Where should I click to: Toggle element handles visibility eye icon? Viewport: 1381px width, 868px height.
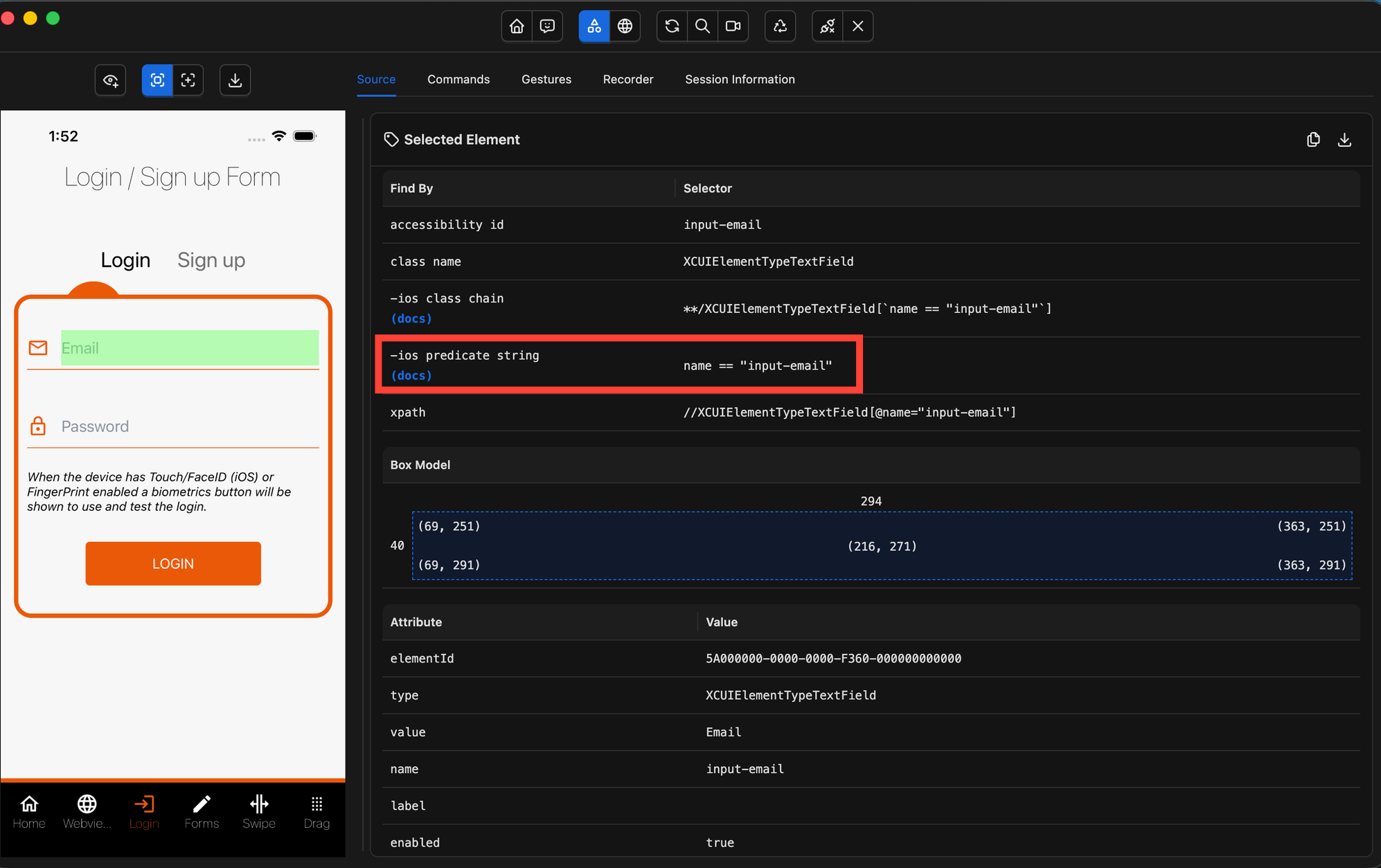[x=111, y=80]
